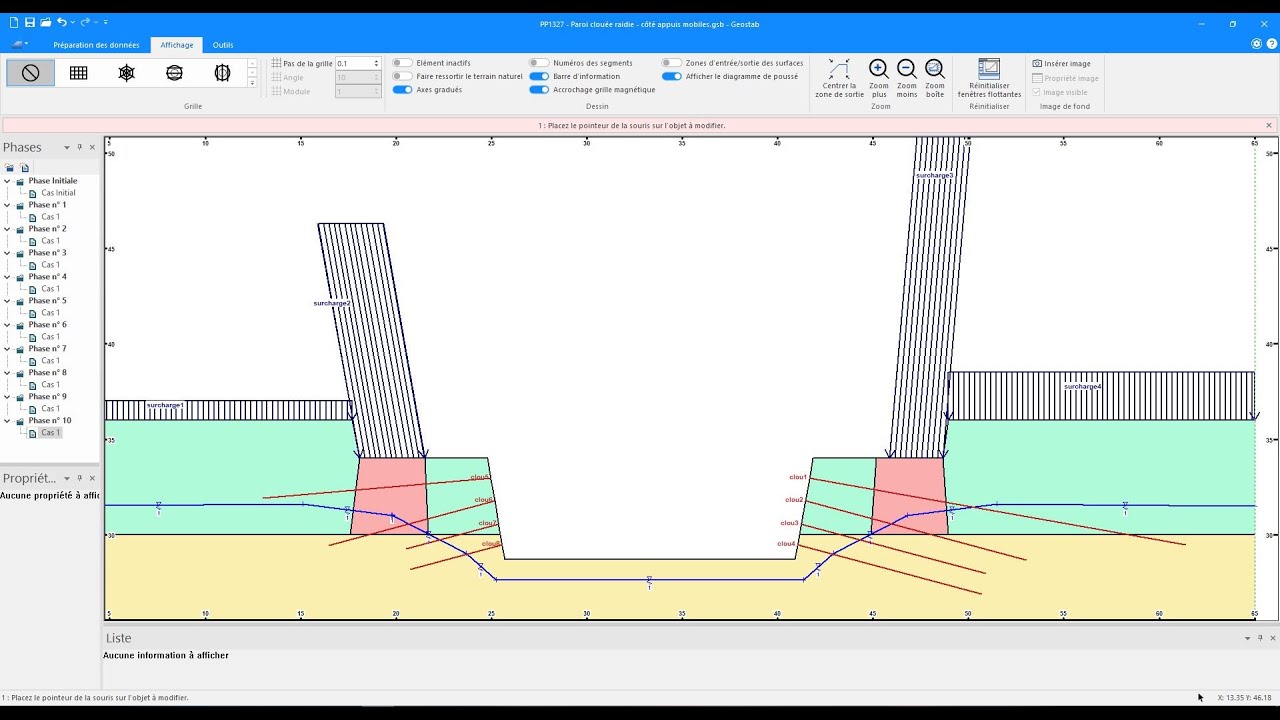Image resolution: width=1280 pixels, height=720 pixels.
Task: Click the pin icon of Propriétés panel
Action: tap(80, 478)
